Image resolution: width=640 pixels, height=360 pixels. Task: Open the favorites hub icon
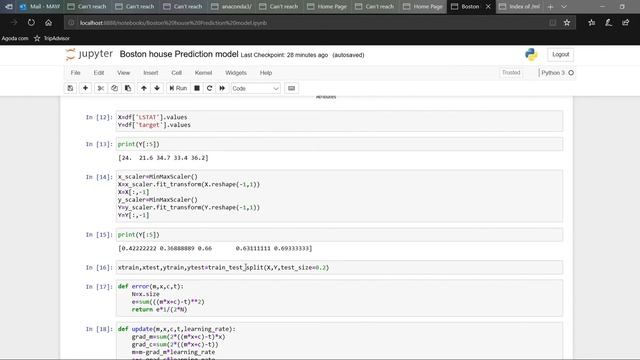[591, 23]
